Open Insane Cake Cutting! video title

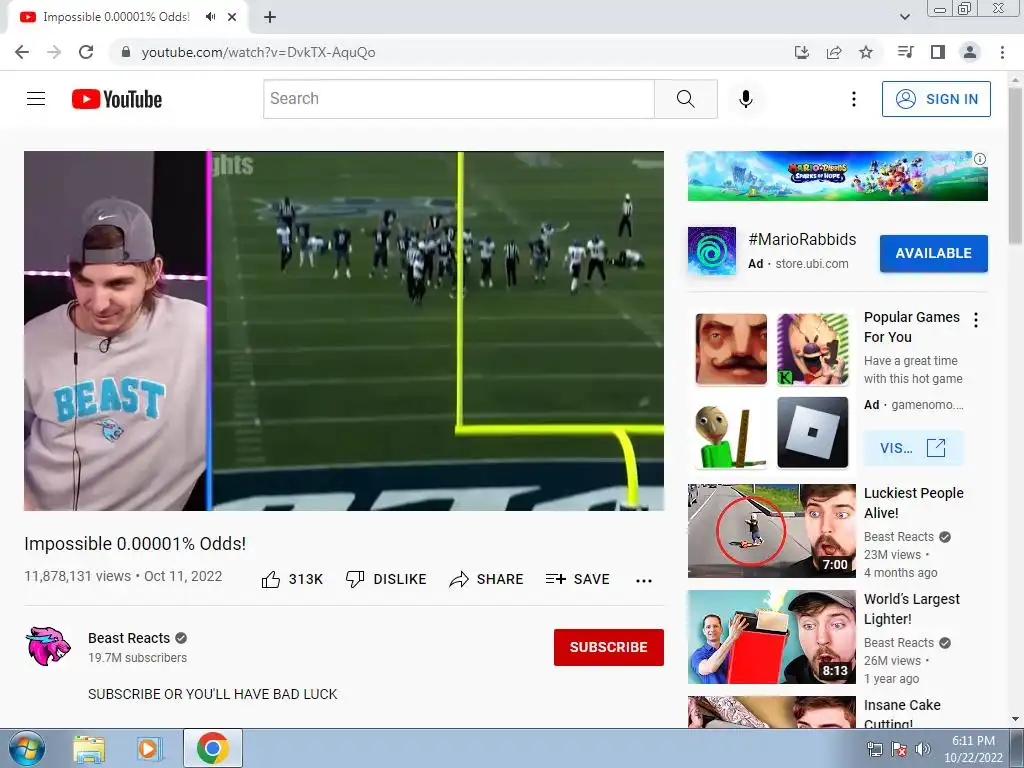902,713
